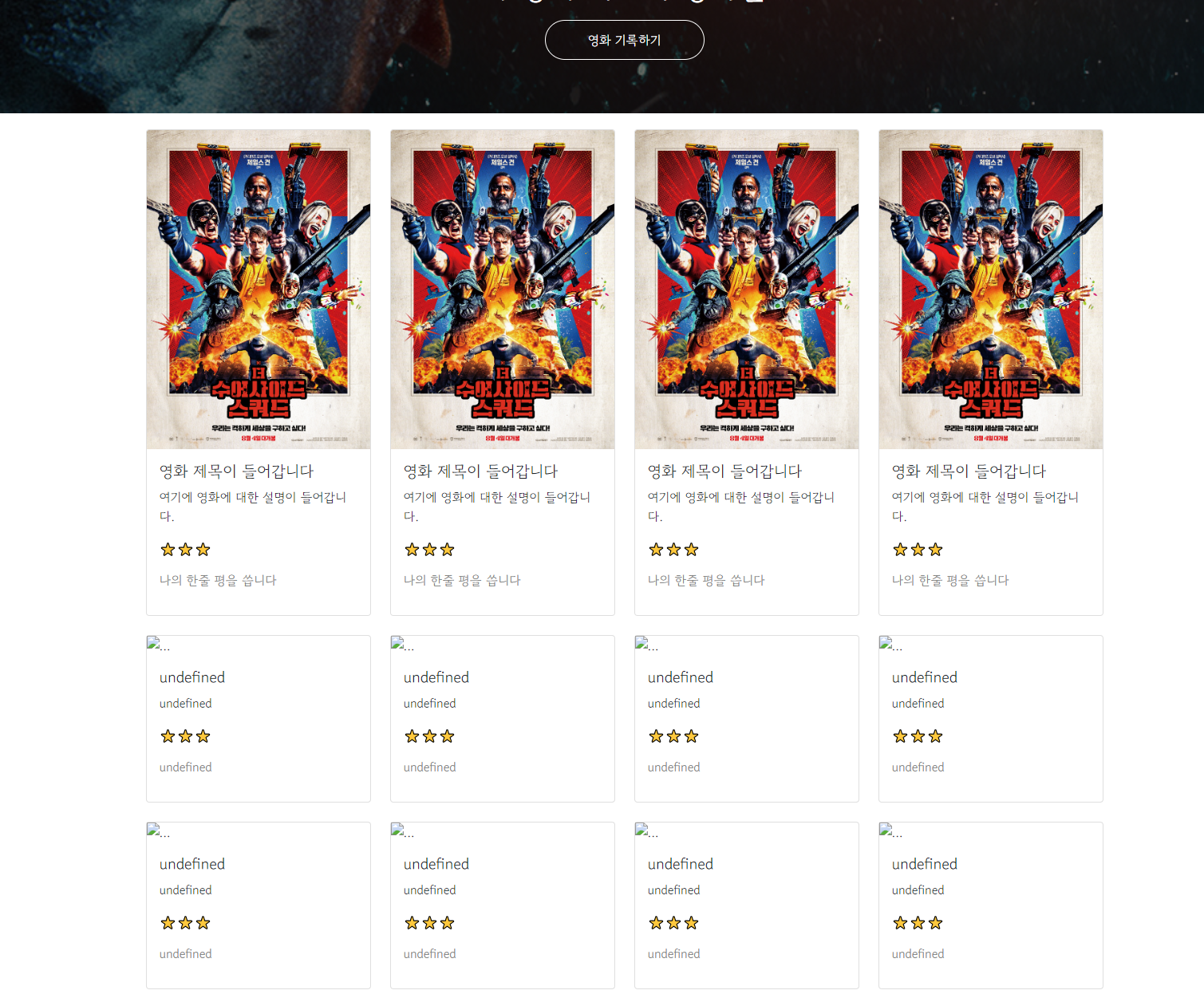Viewport: 1204px width, 1002px height.
Task: Click the large undefined title in the bottom row's third card
Action: click(681, 864)
